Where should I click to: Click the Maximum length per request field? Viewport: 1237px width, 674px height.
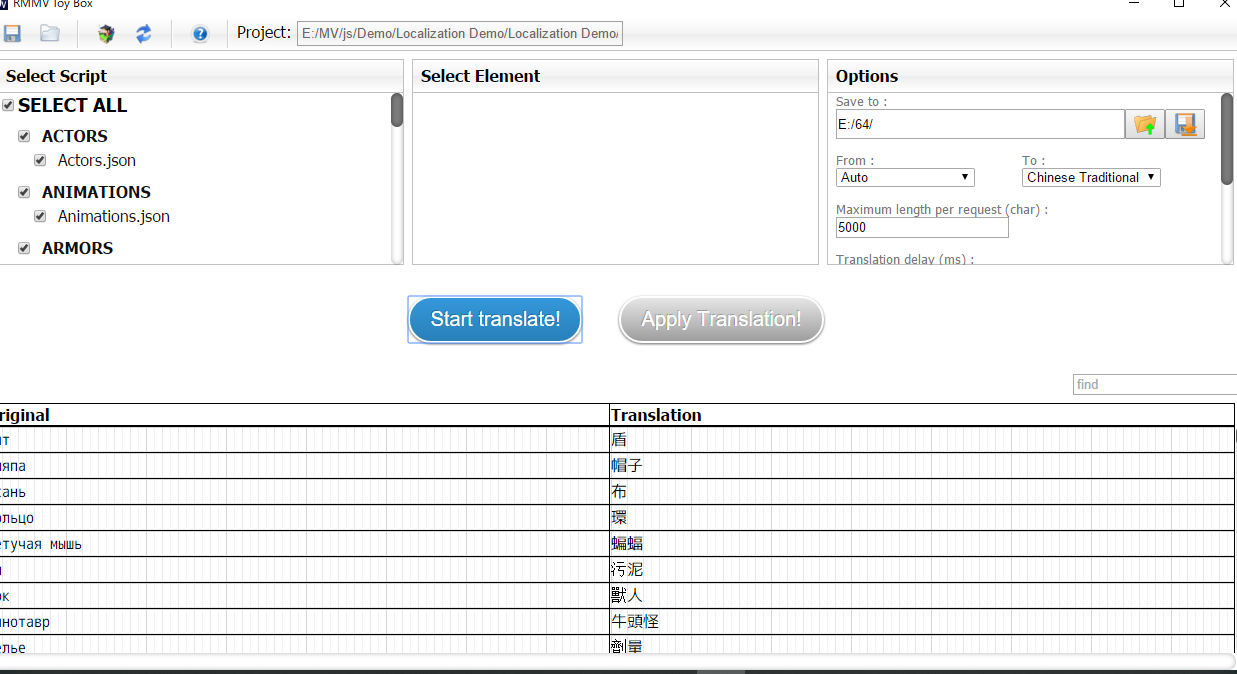[922, 227]
